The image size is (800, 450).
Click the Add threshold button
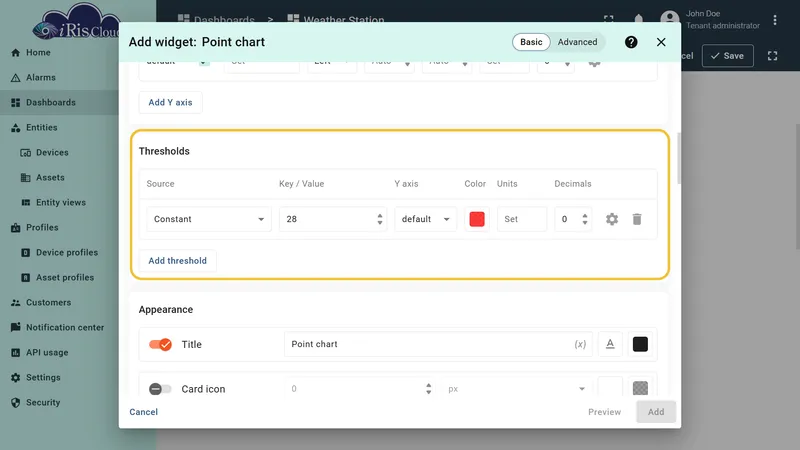click(x=178, y=261)
